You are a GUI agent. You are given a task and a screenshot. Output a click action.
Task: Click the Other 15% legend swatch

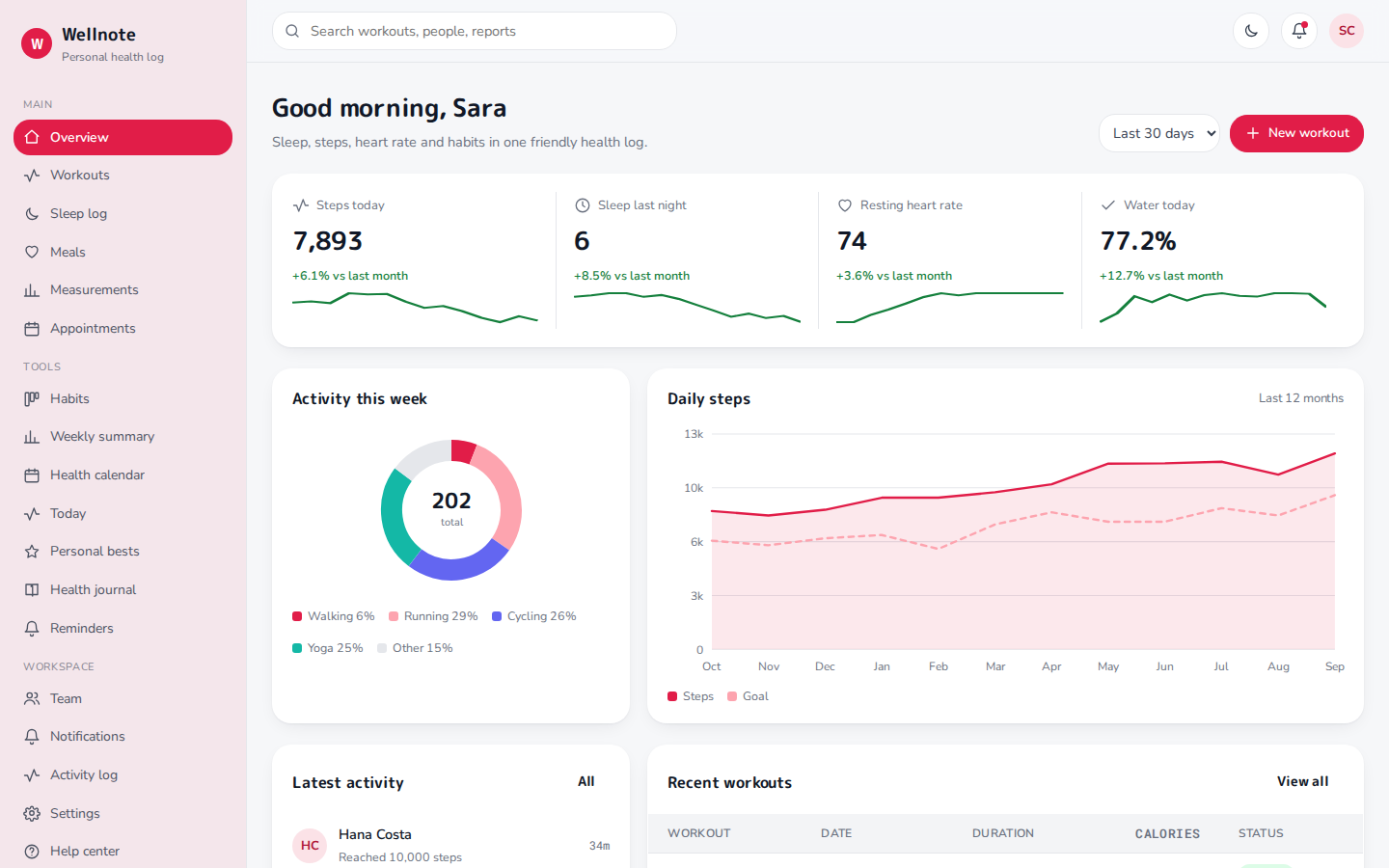tap(382, 648)
